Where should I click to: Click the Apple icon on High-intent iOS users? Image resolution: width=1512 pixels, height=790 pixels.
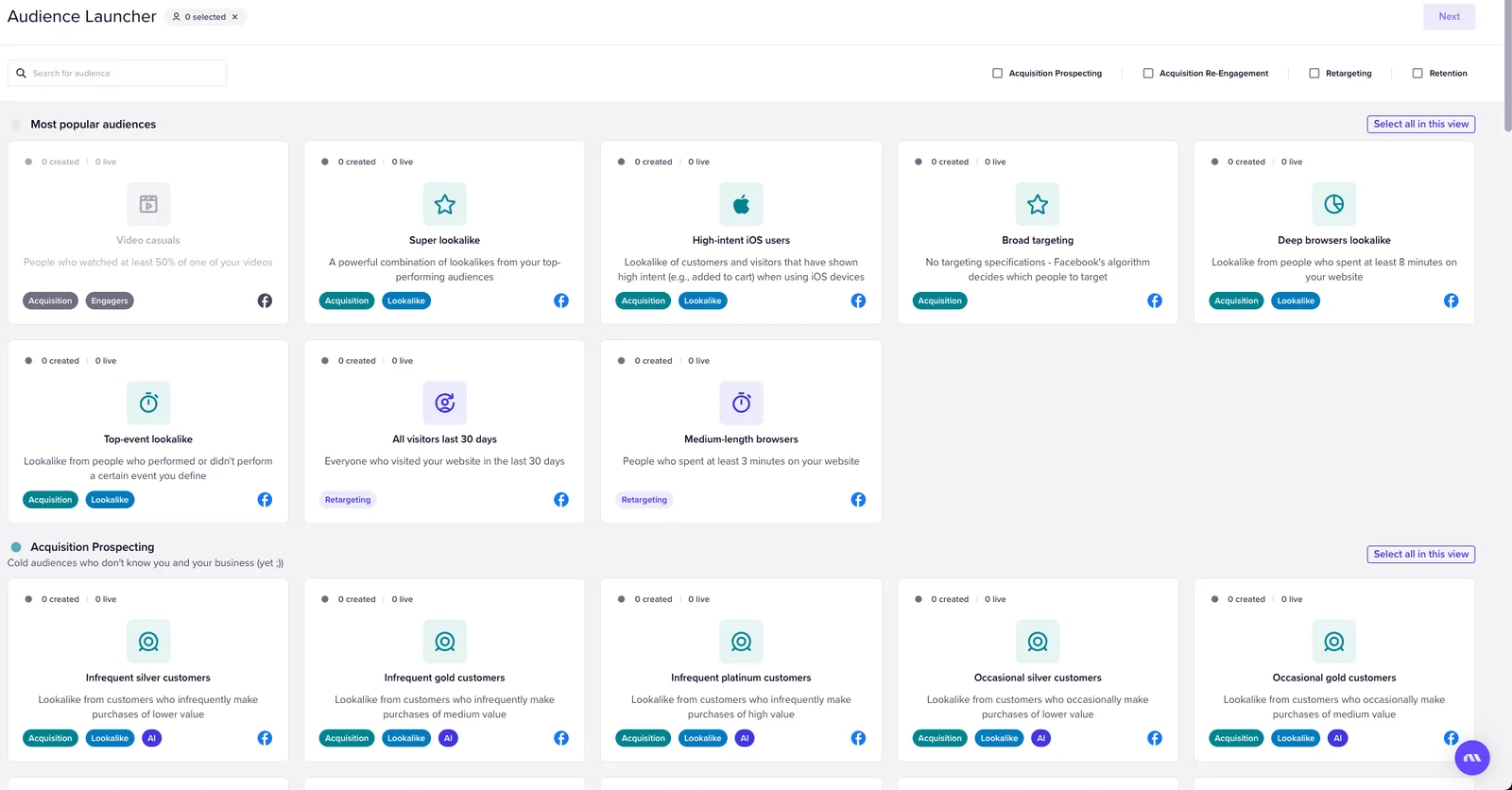[x=741, y=204]
